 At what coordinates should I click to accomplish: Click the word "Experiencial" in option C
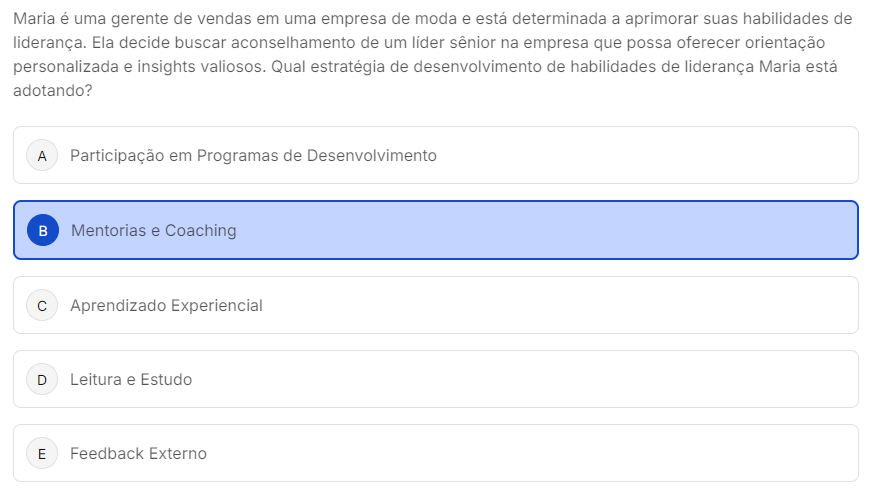tap(216, 306)
